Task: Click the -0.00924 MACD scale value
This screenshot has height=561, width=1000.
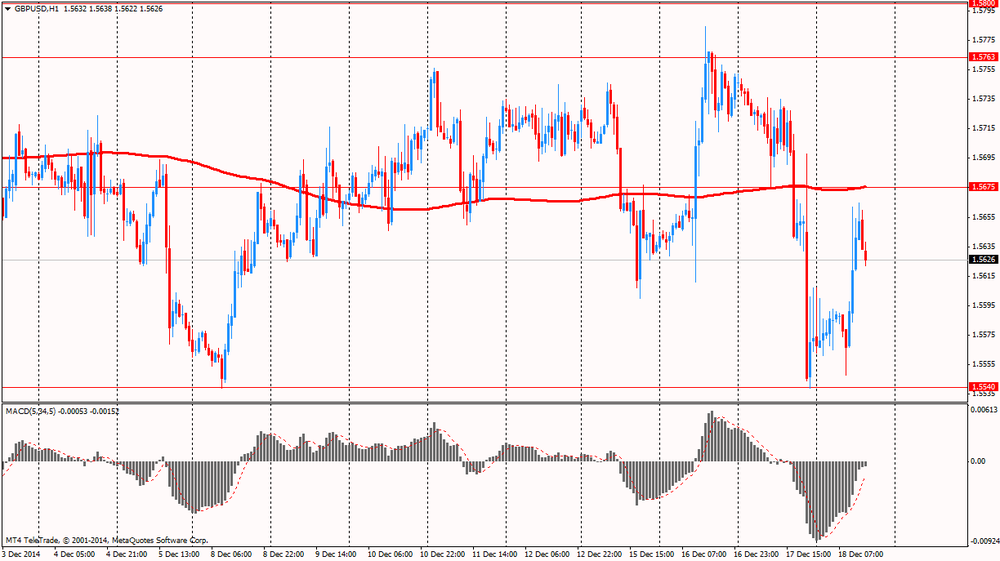Action: point(983,541)
